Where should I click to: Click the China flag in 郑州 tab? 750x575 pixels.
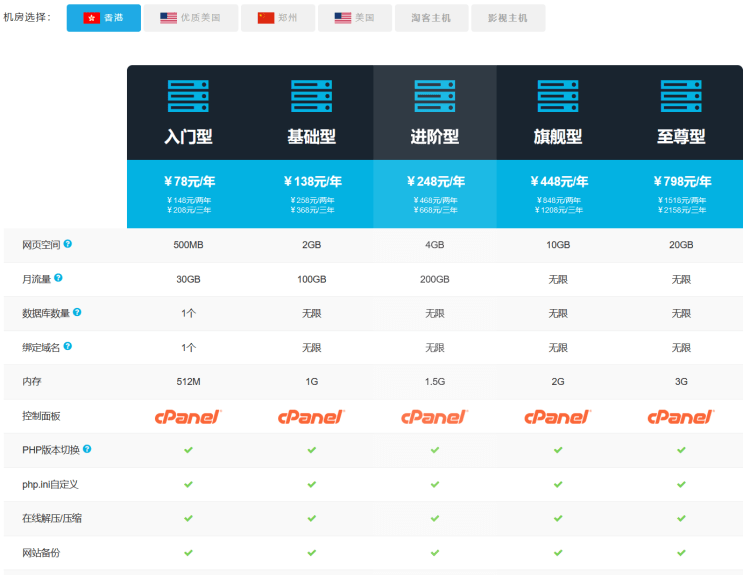click(x=266, y=18)
